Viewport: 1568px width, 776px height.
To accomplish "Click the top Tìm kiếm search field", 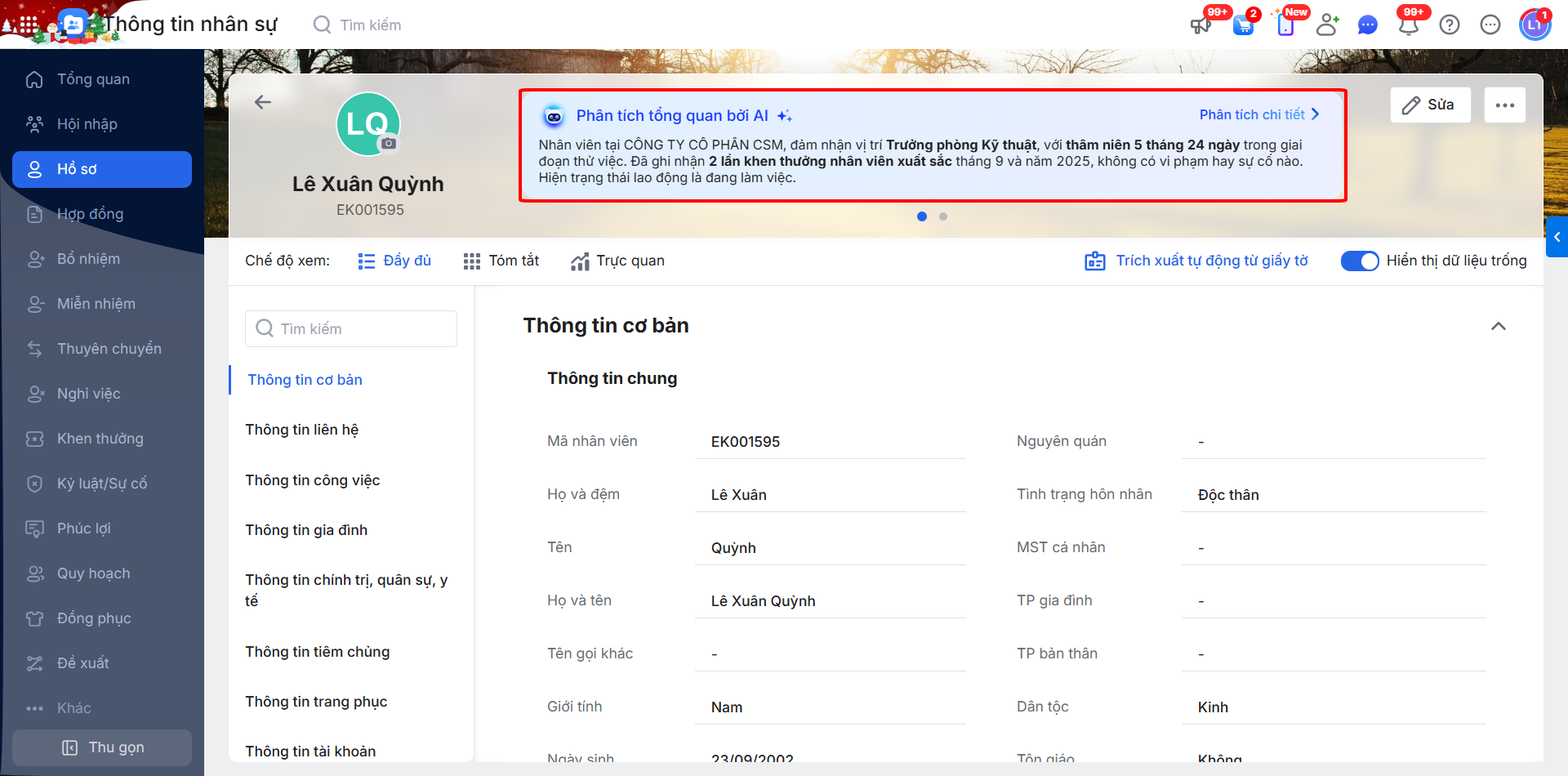I will pyautogui.click(x=371, y=25).
